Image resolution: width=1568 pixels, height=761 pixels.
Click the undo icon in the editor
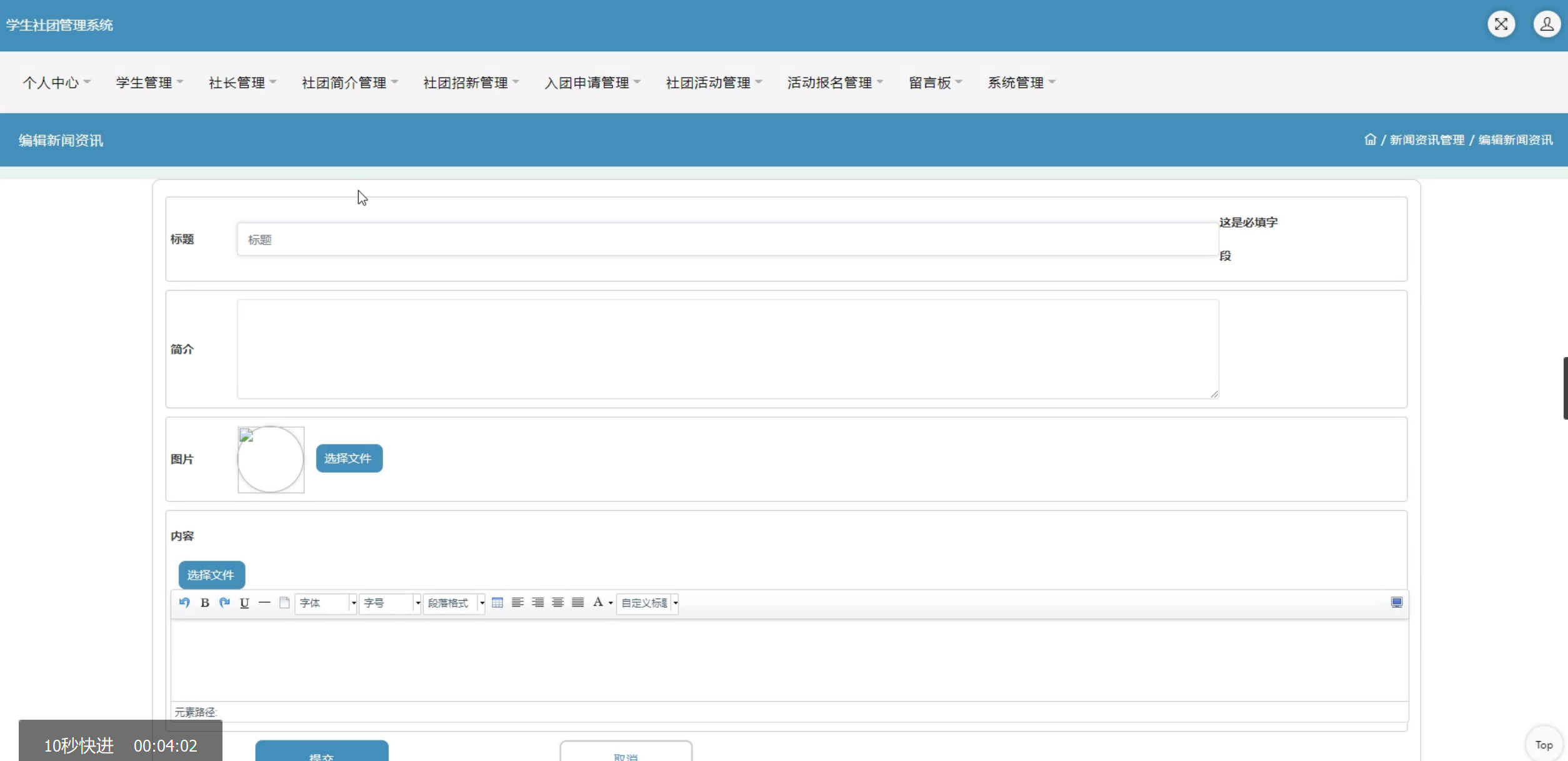[184, 603]
